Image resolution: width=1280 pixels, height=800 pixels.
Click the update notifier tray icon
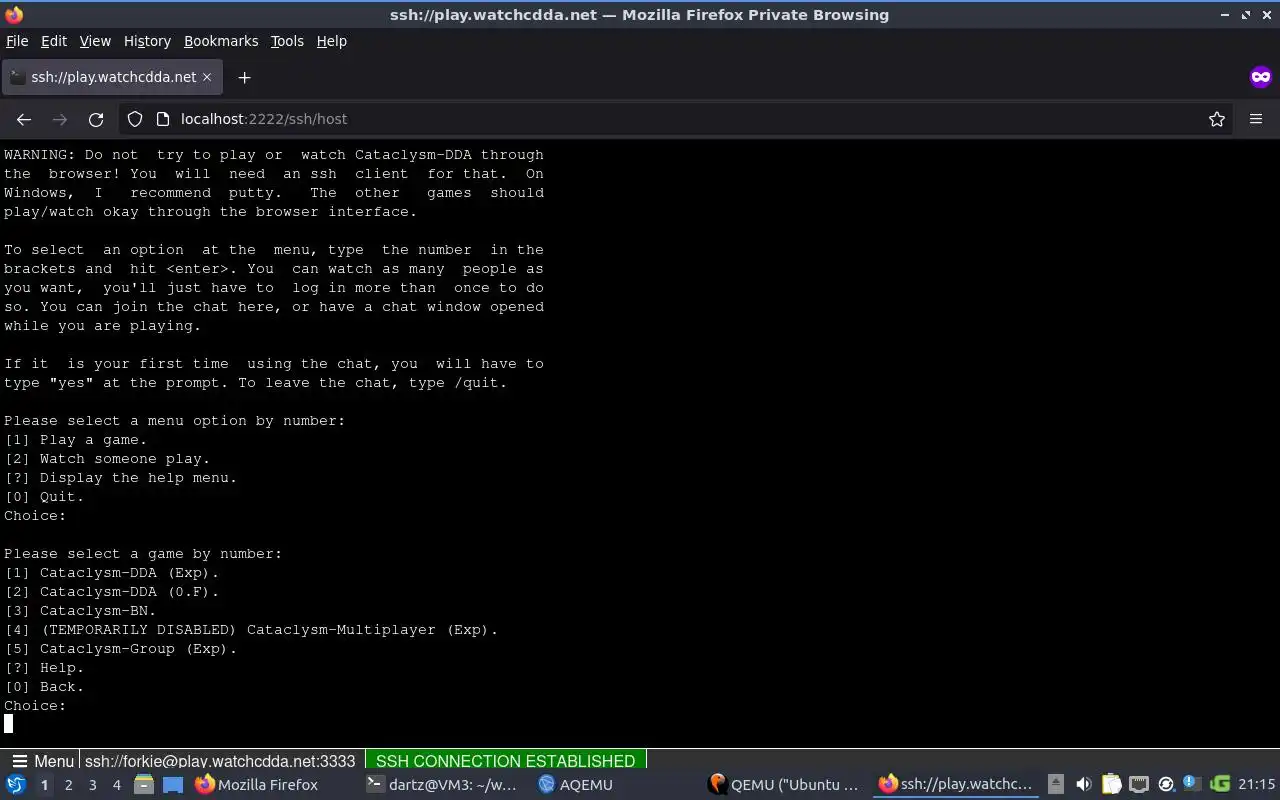pos(1166,785)
